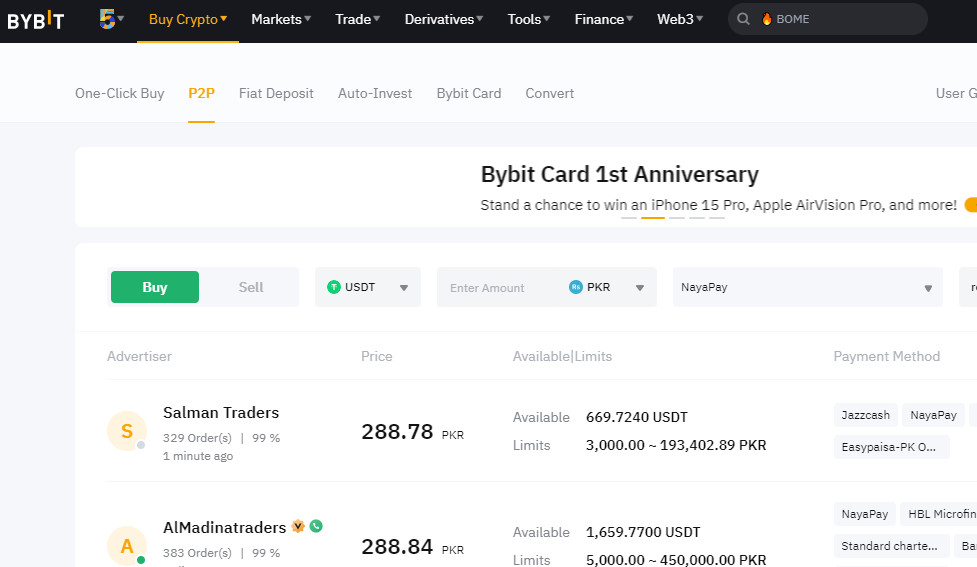Select the third banner carousel indicator
The width and height of the screenshot is (977, 567).
(677, 218)
